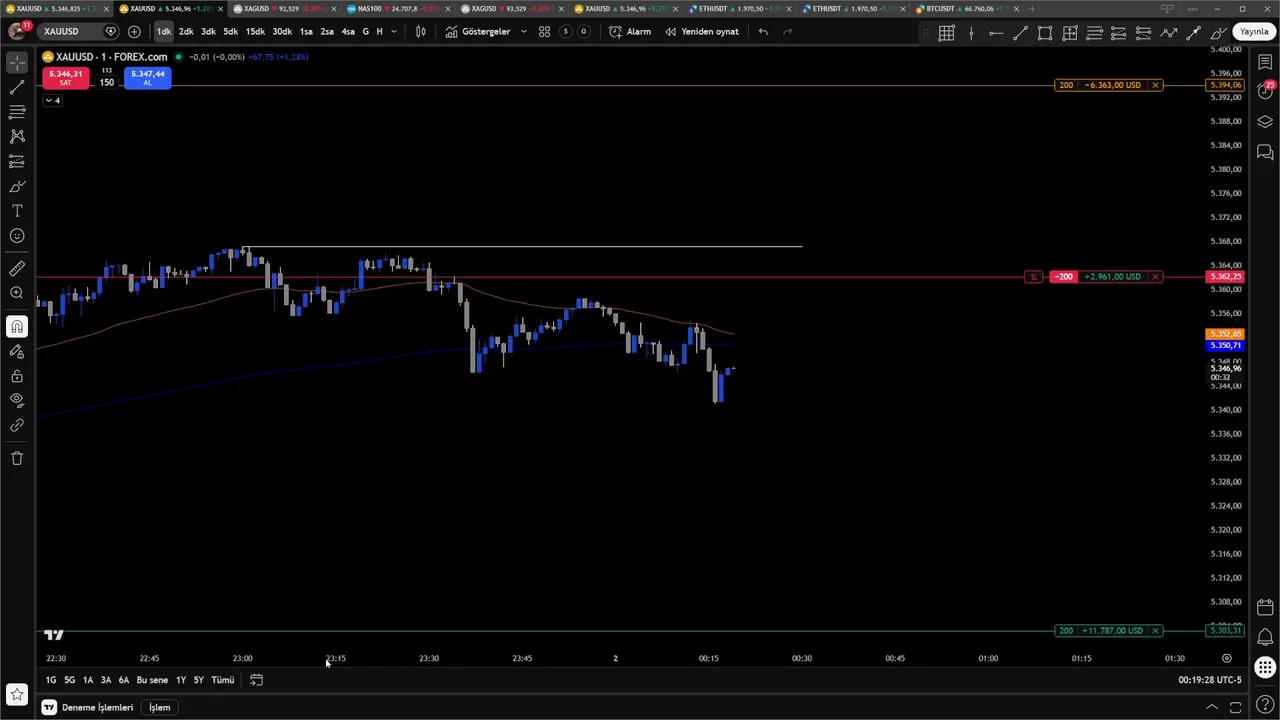Open the indicator templates grid icon
The height and width of the screenshot is (720, 1280).
(x=544, y=31)
